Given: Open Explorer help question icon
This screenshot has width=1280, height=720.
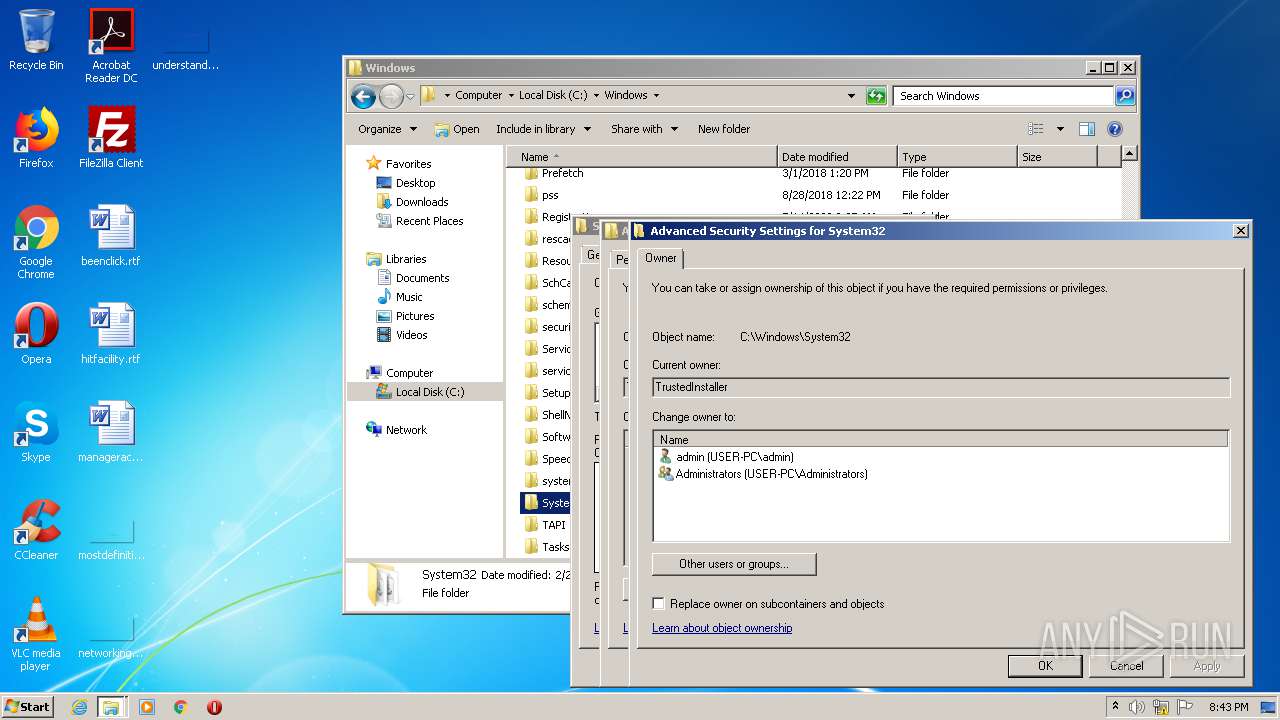Looking at the screenshot, I should [x=1115, y=129].
